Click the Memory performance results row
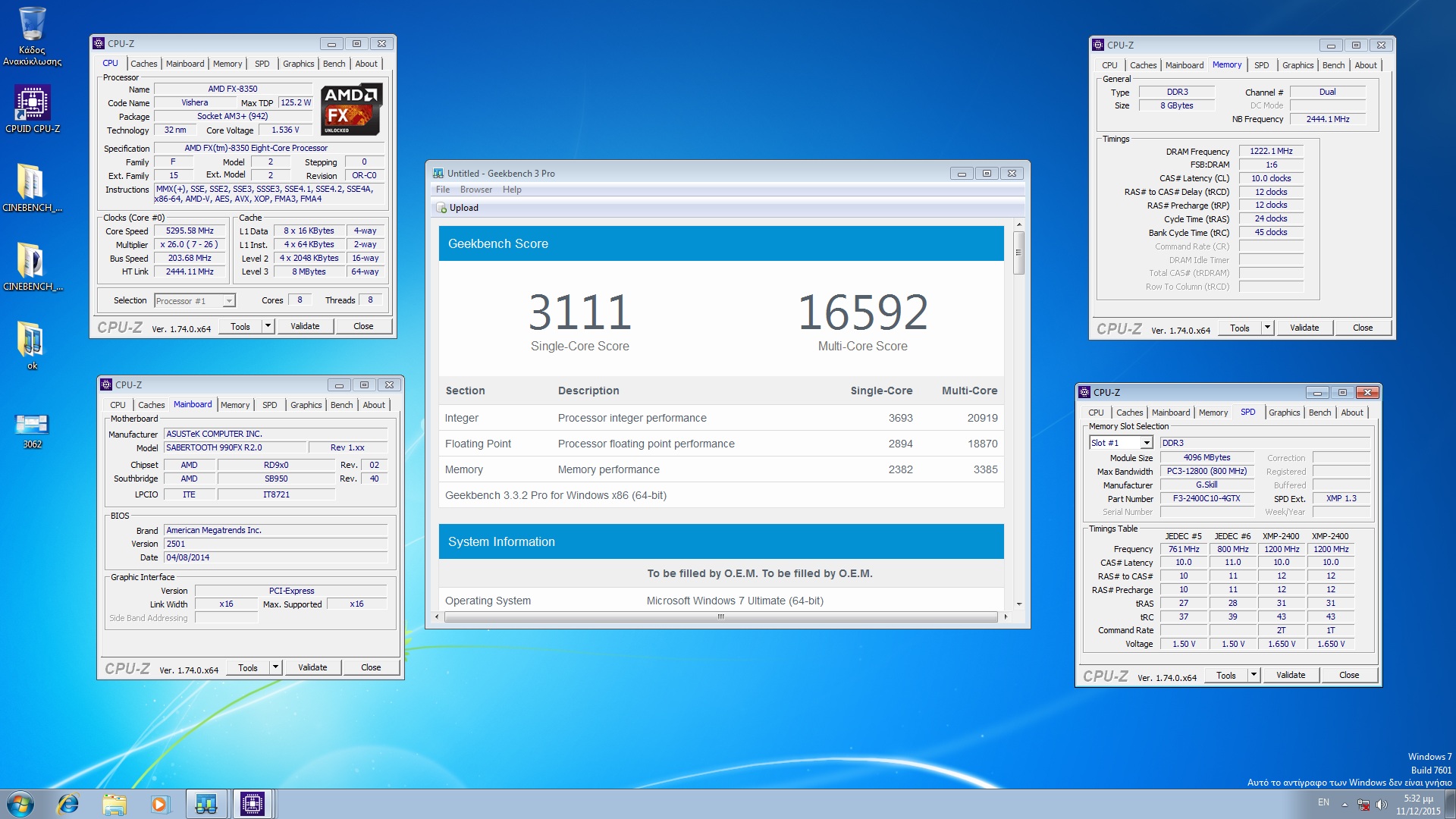Image resolution: width=1456 pixels, height=819 pixels. (720, 469)
